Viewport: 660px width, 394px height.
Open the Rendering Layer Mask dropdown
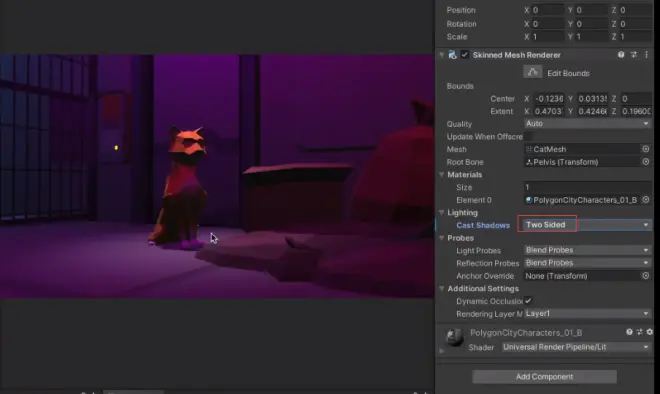pyautogui.click(x=588, y=314)
